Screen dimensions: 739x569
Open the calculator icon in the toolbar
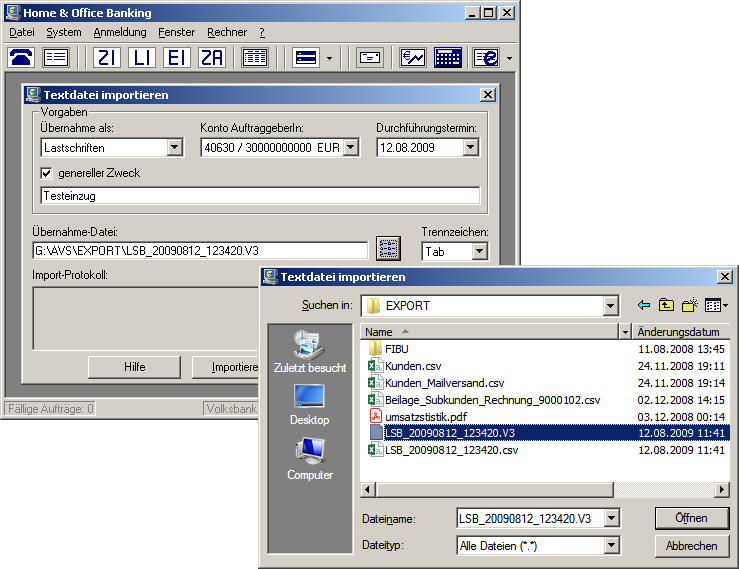[x=447, y=58]
